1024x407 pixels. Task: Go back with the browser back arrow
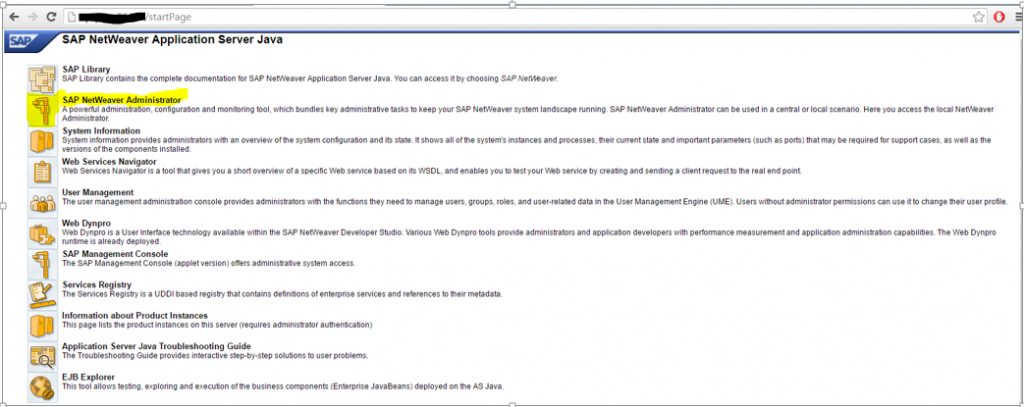(x=14, y=17)
